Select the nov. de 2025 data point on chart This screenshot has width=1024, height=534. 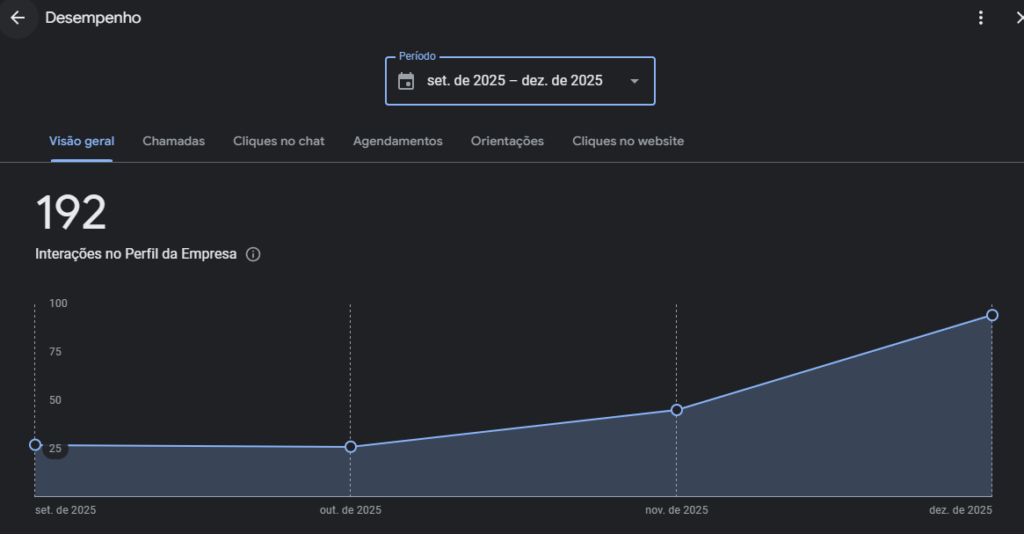point(677,410)
